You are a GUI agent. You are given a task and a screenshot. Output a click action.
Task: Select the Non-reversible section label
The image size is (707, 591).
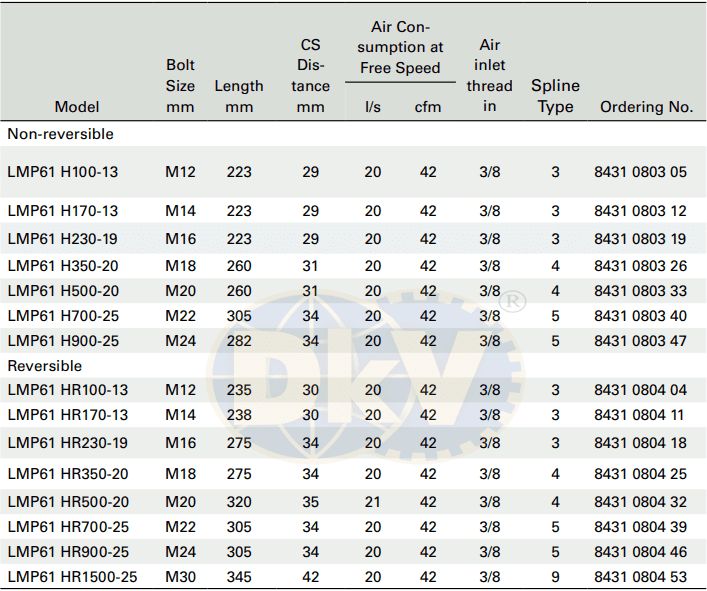[x=61, y=134]
